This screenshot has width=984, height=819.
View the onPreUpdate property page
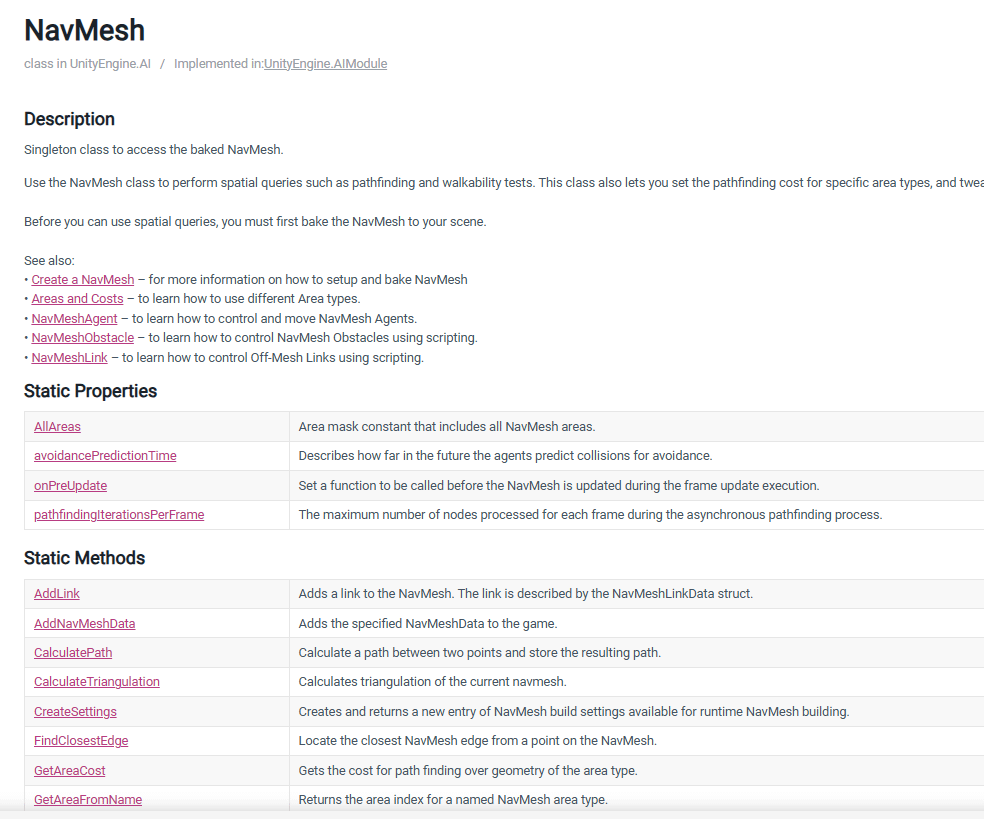tap(70, 486)
